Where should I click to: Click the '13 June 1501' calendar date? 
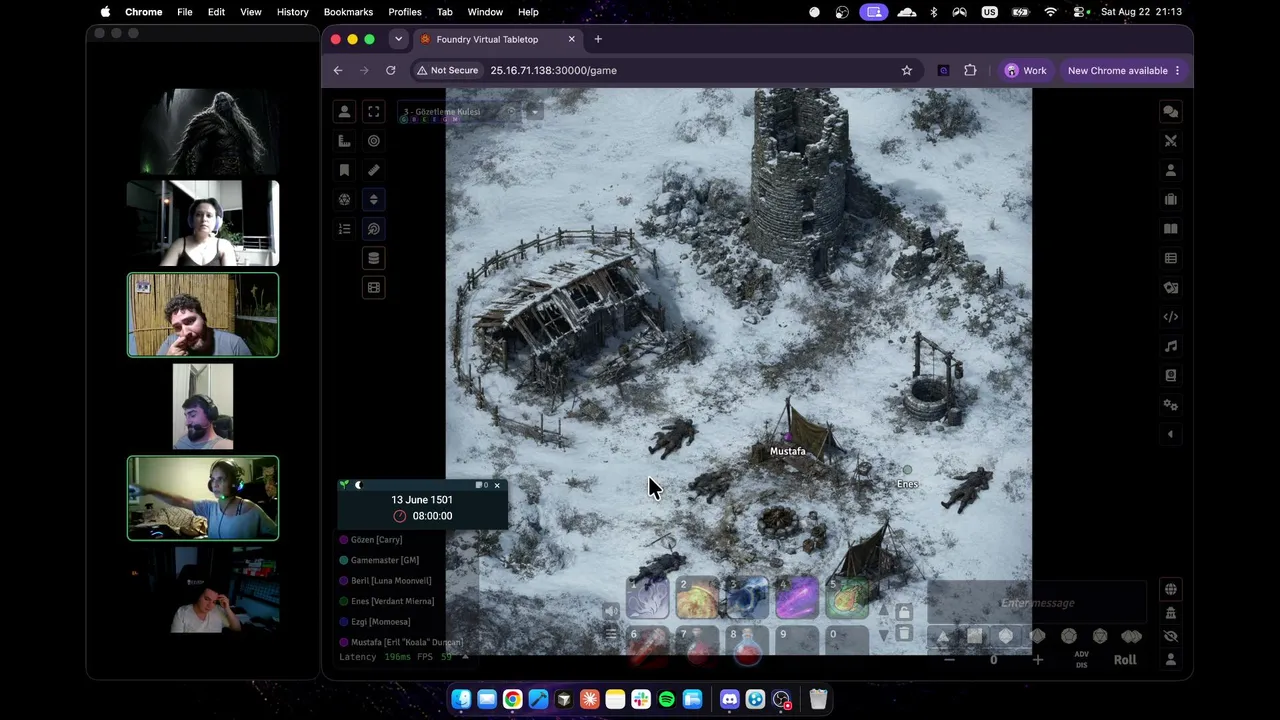click(x=422, y=499)
